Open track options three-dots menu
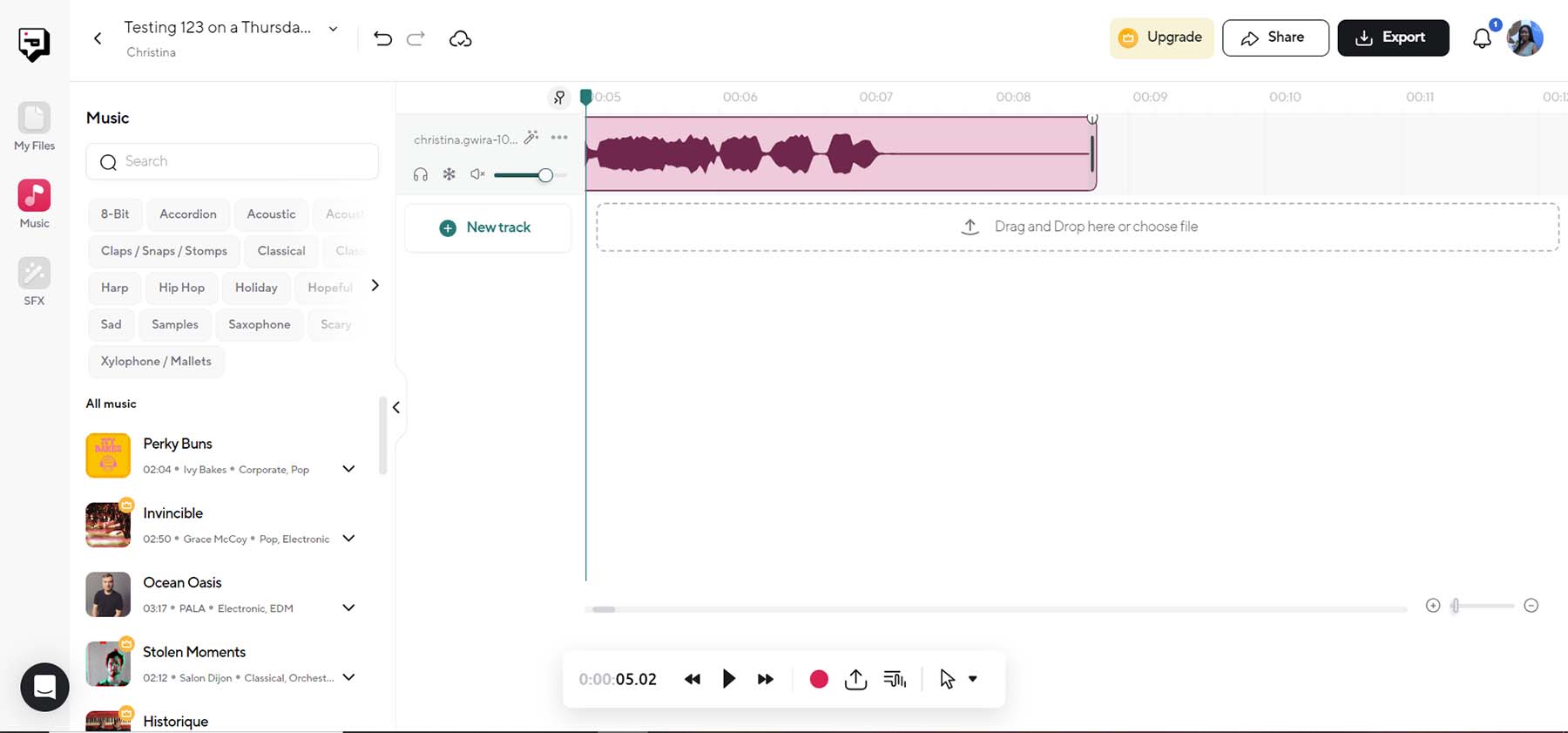 [559, 138]
